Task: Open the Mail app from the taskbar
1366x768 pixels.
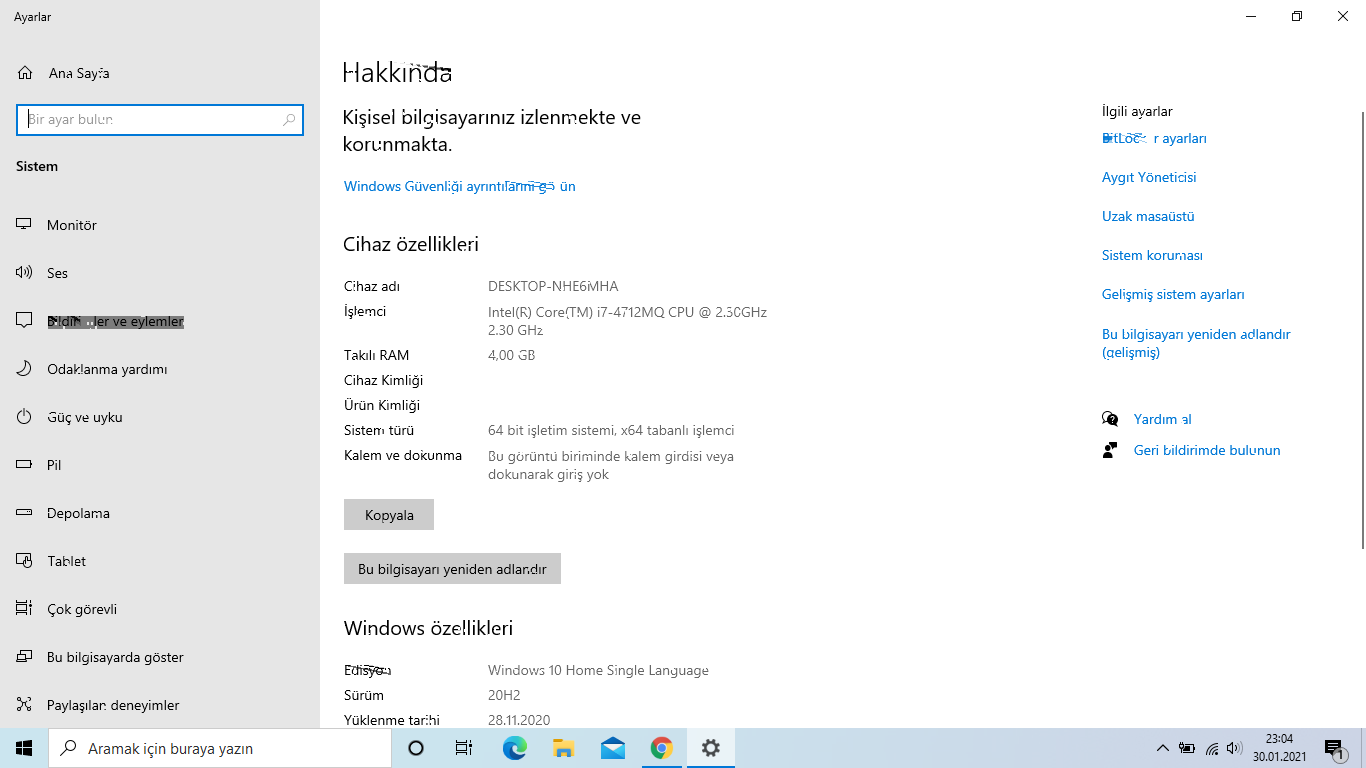Action: click(x=612, y=748)
